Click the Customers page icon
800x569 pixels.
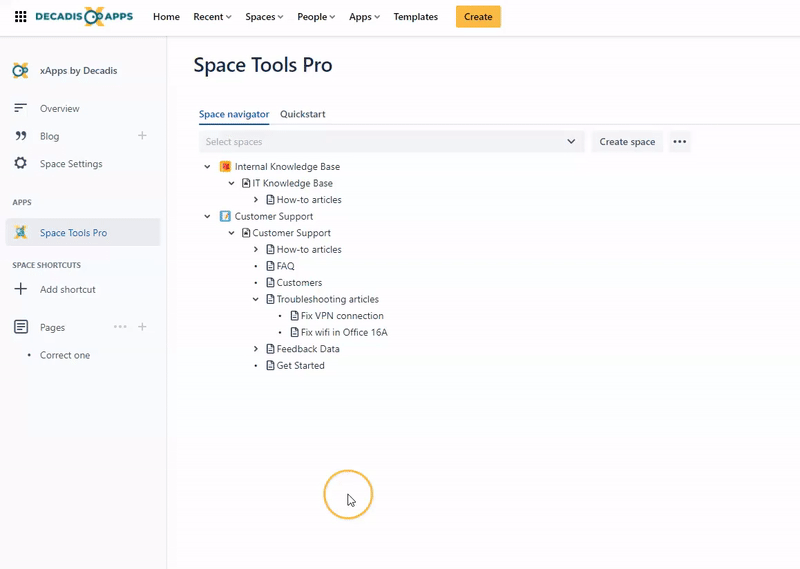point(270,282)
